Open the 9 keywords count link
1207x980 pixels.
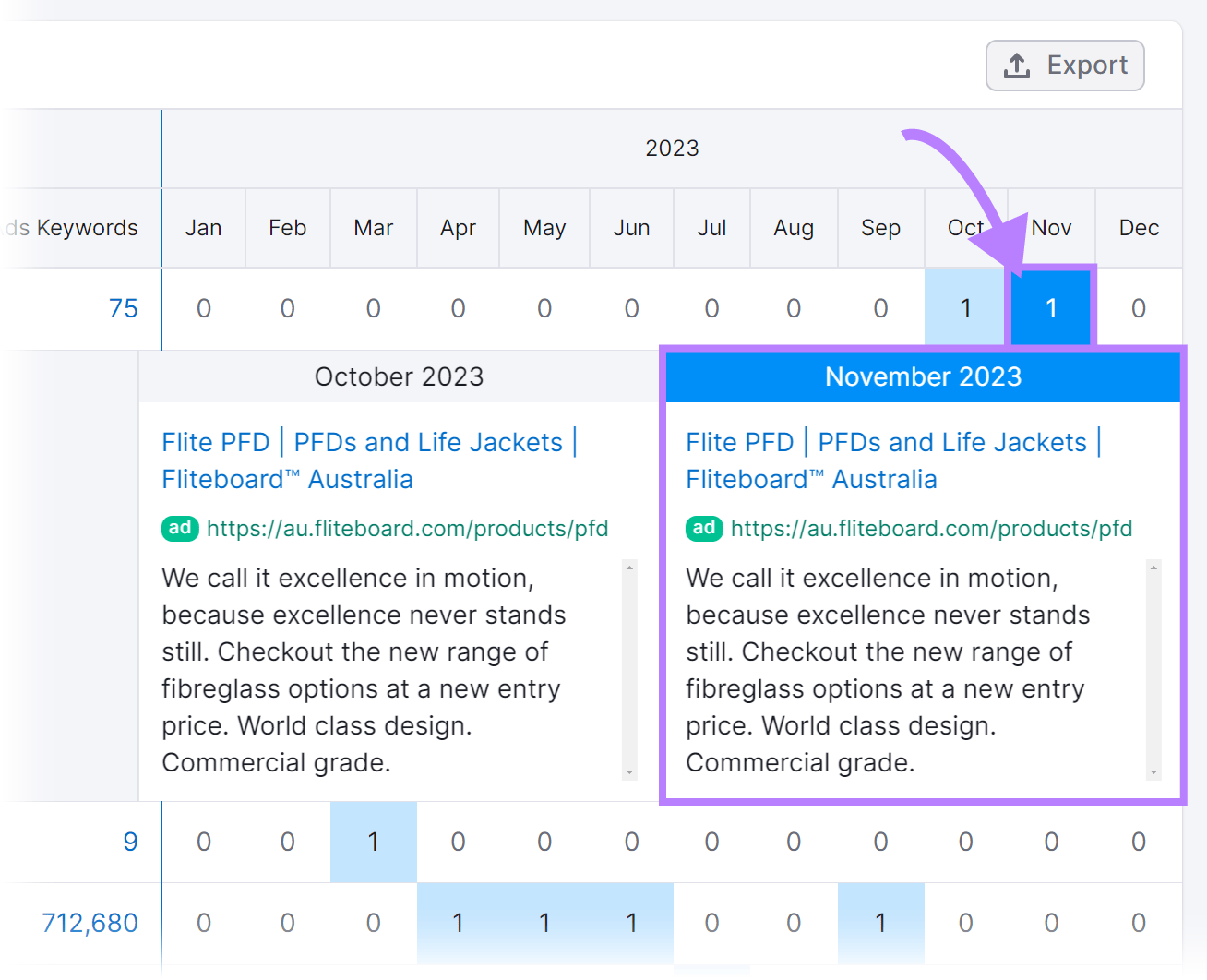pyautogui.click(x=130, y=842)
